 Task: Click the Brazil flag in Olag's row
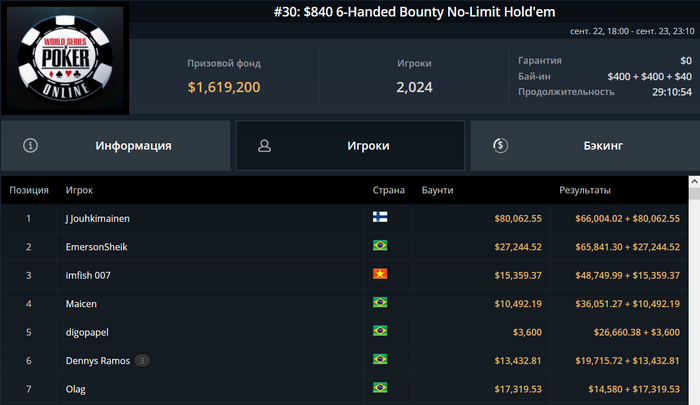(x=380, y=388)
